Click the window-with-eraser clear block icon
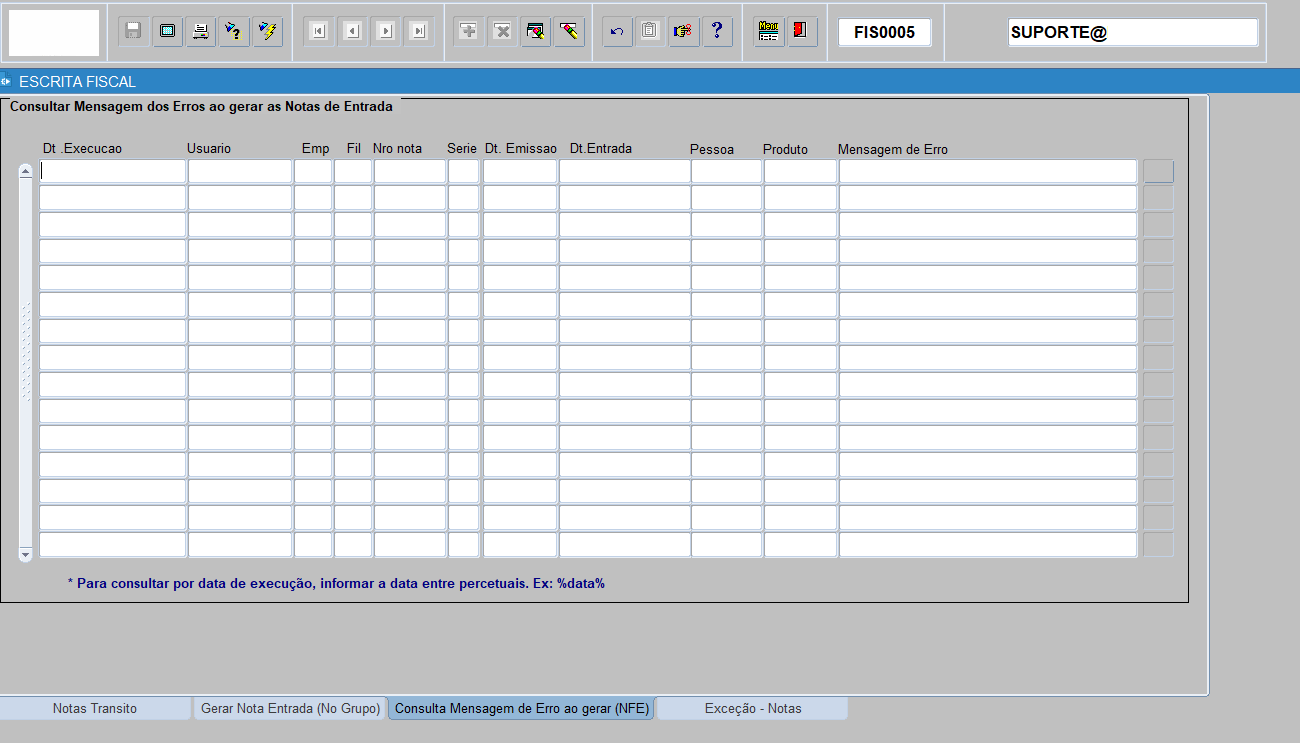Image resolution: width=1300 pixels, height=743 pixels. 536,31
